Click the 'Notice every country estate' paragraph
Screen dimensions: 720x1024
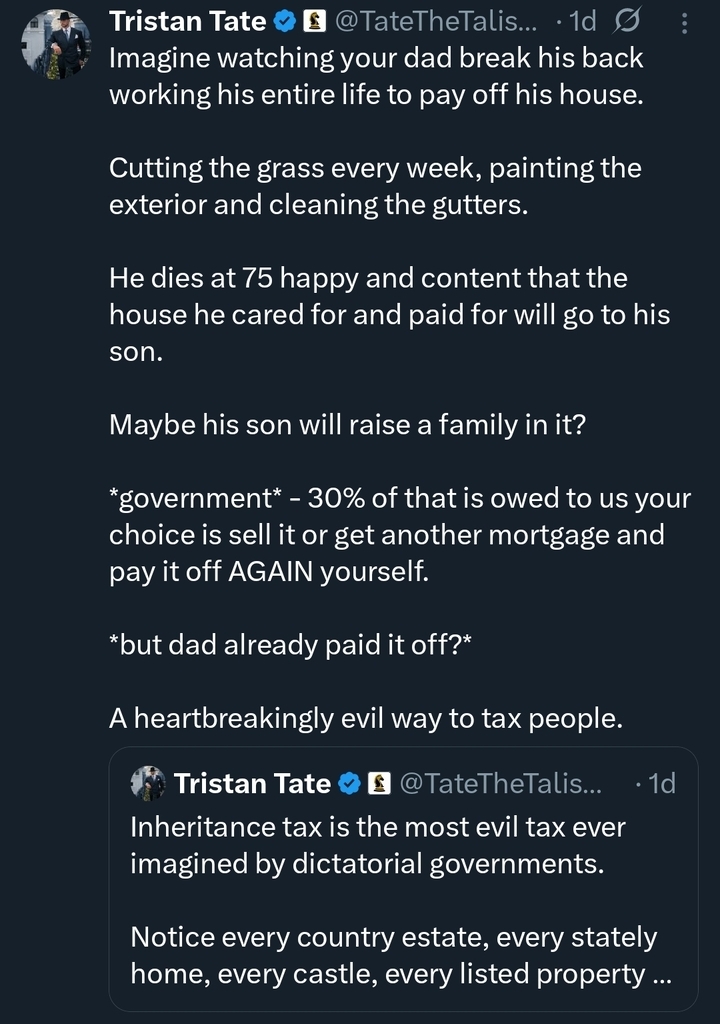(x=394, y=955)
